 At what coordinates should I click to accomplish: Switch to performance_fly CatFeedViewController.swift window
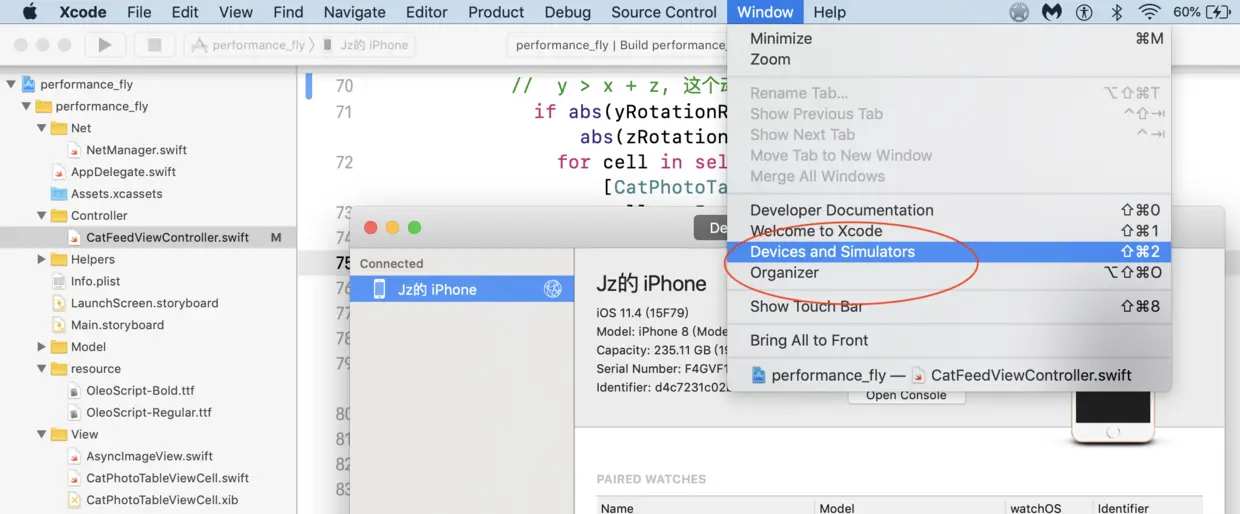[x=949, y=376]
